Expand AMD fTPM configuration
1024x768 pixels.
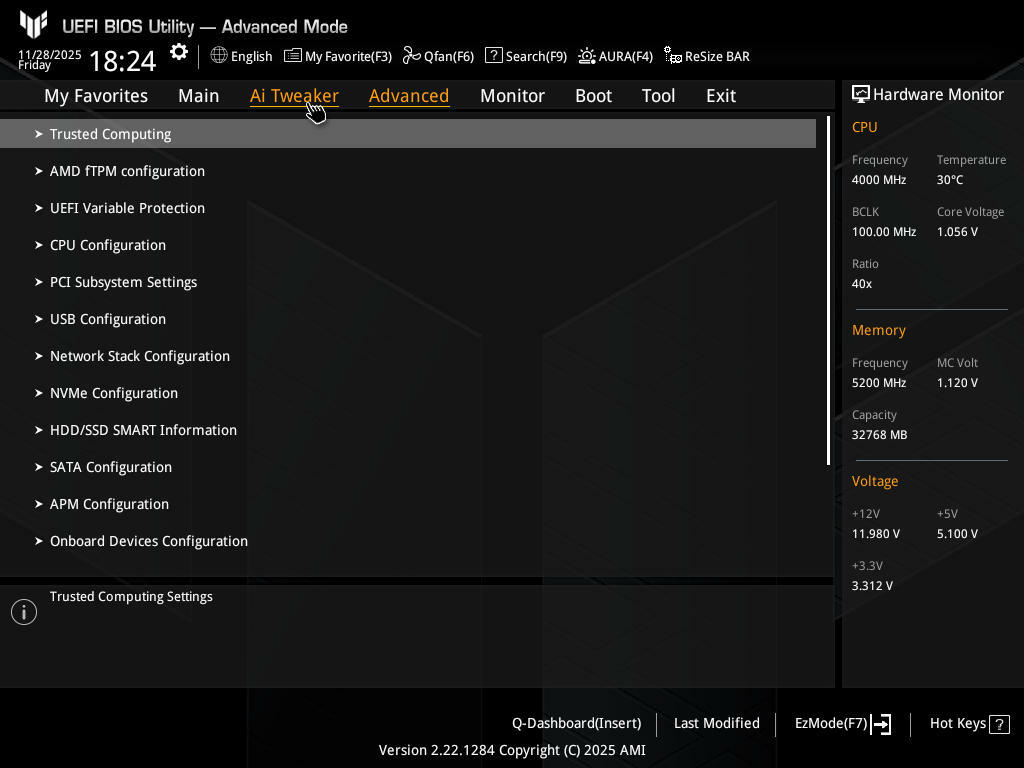127,171
